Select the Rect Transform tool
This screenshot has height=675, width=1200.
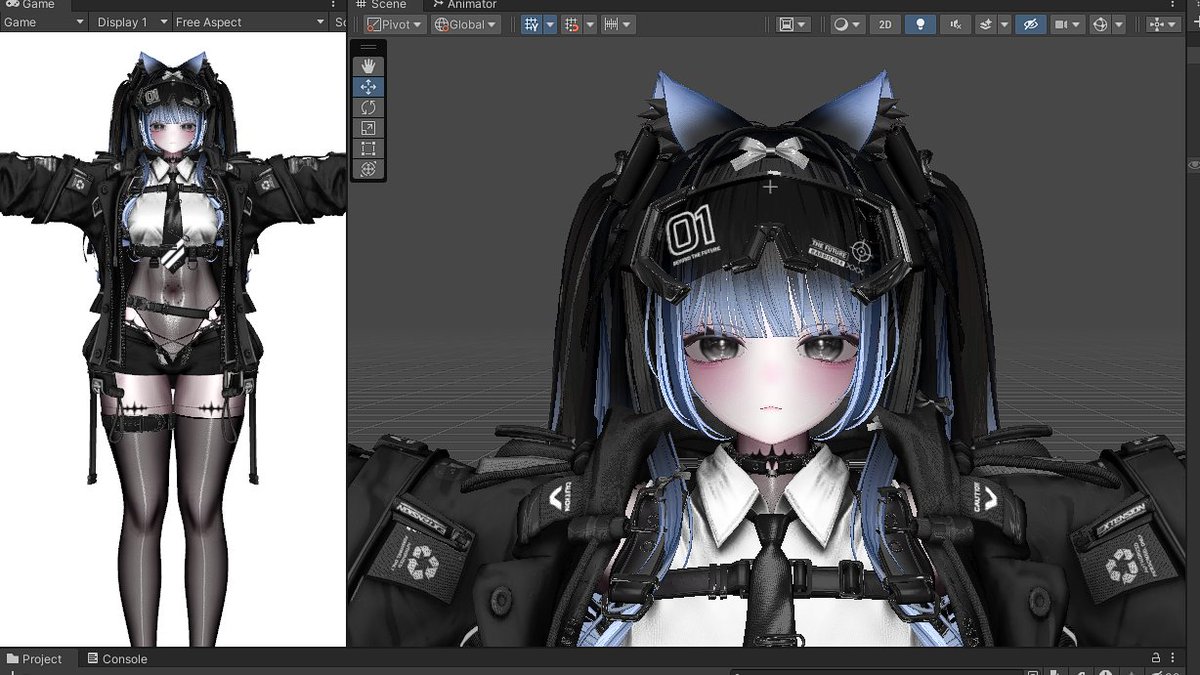(368, 148)
